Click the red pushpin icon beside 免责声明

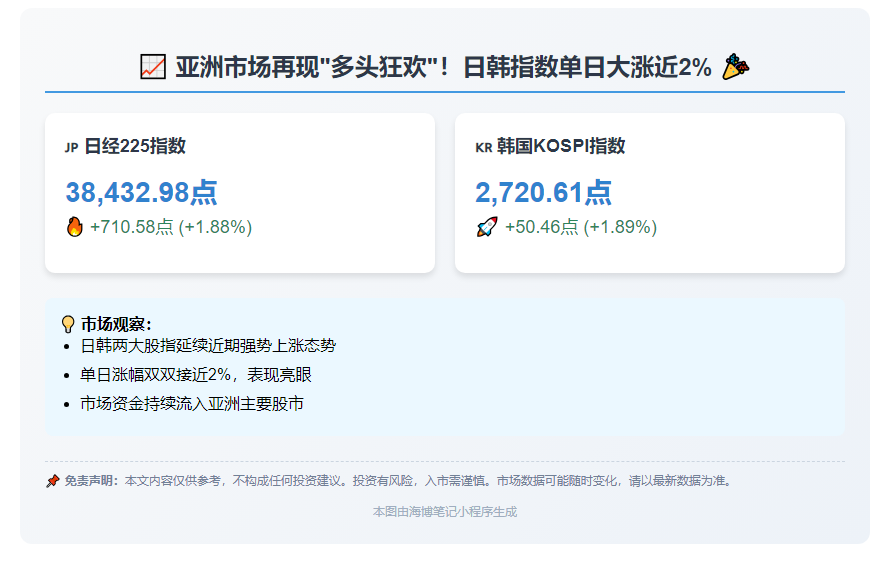[x=53, y=481]
